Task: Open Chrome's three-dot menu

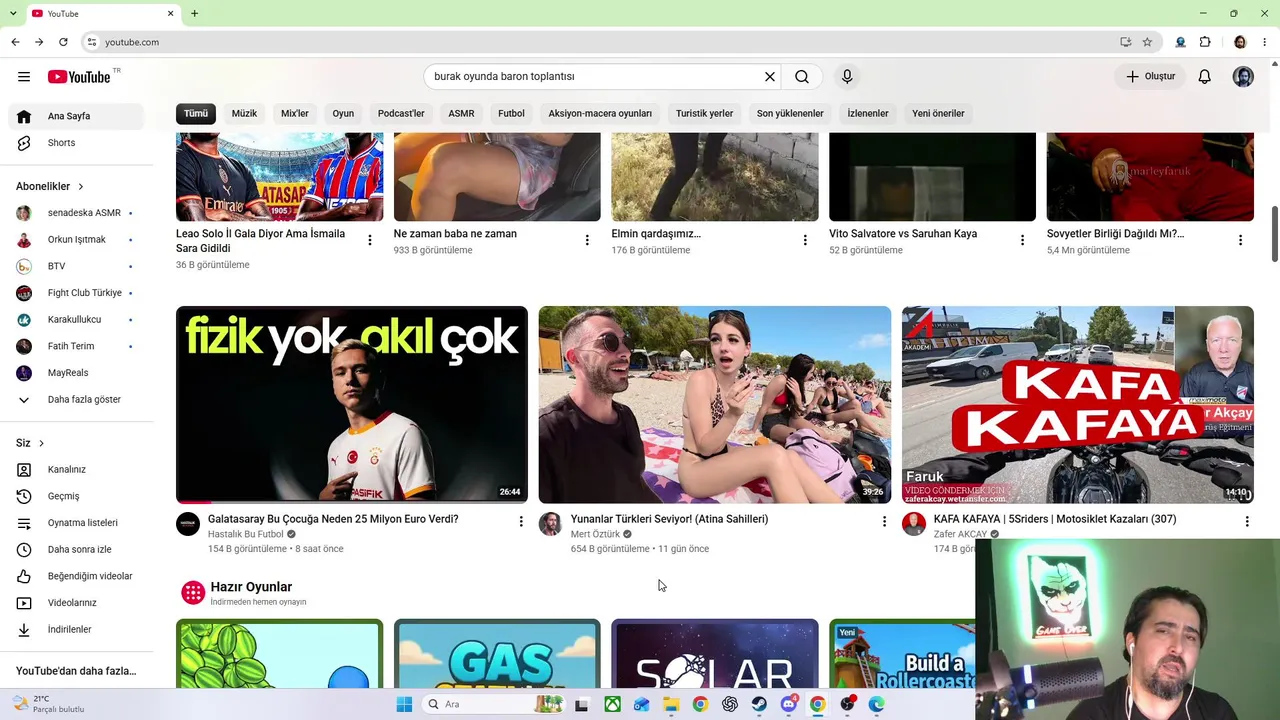Action: pos(1265,42)
